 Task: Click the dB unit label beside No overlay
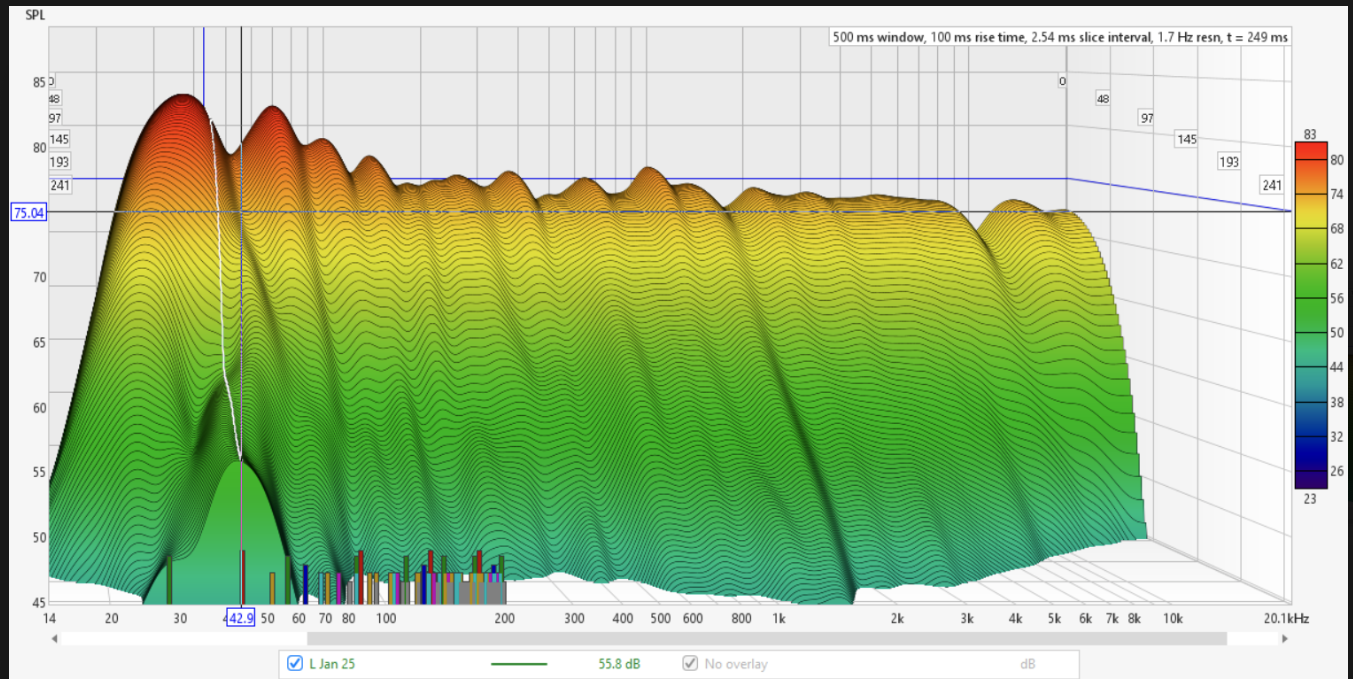click(x=1027, y=663)
